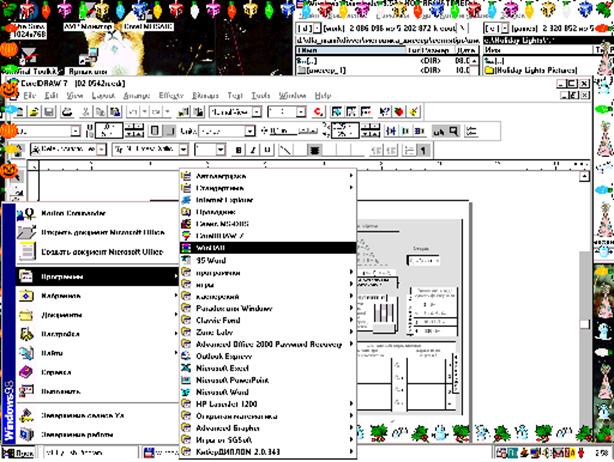The image size is (614, 462).
Task: Open the zoom level dropdown in toolbar
Action: (x=301, y=112)
